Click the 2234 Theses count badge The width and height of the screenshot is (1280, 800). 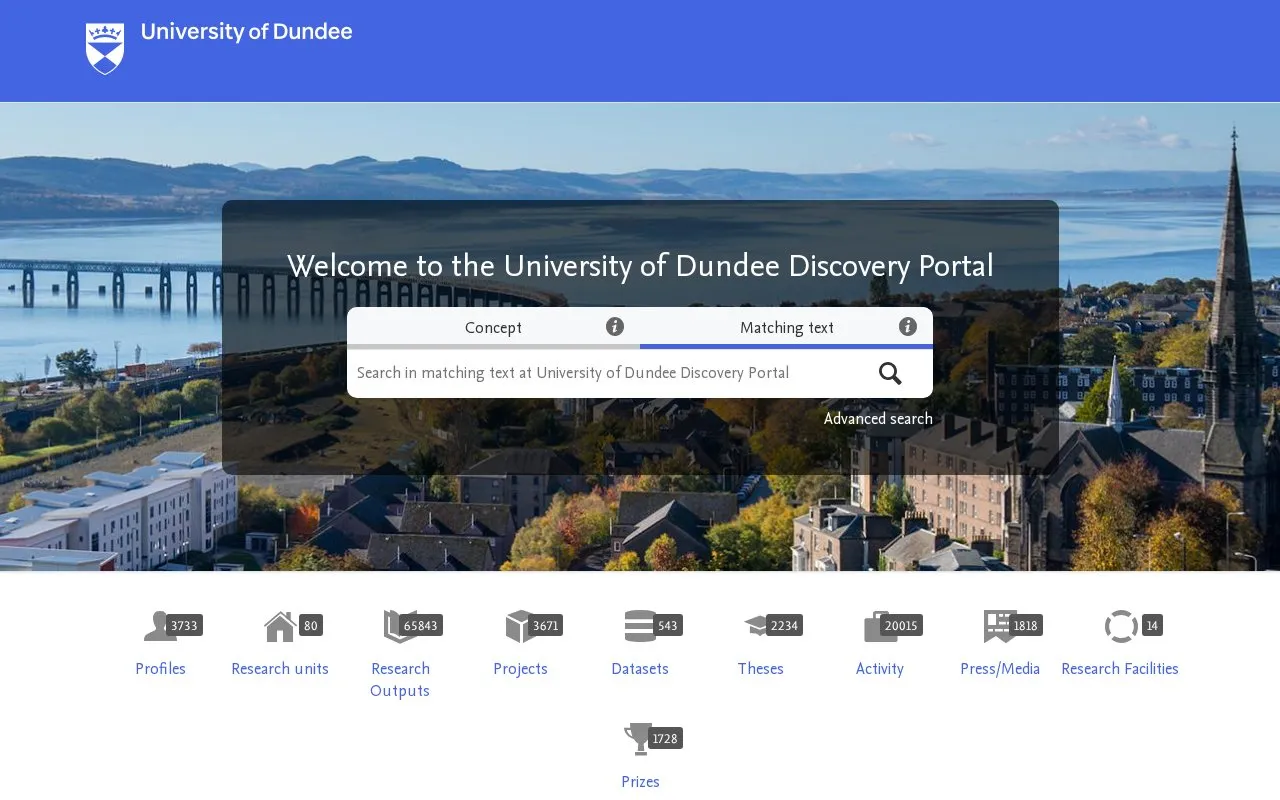click(x=784, y=626)
